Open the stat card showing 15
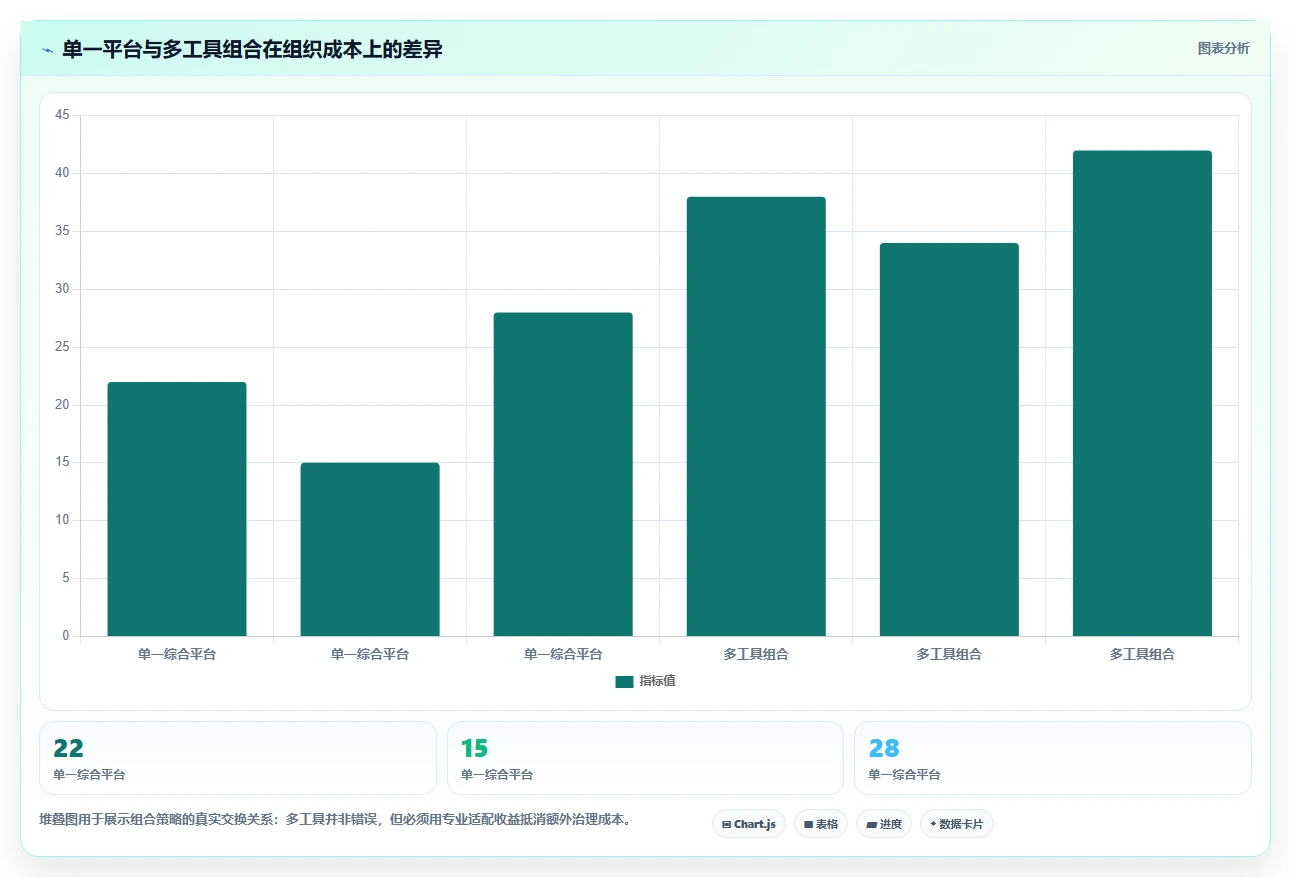 coord(645,758)
